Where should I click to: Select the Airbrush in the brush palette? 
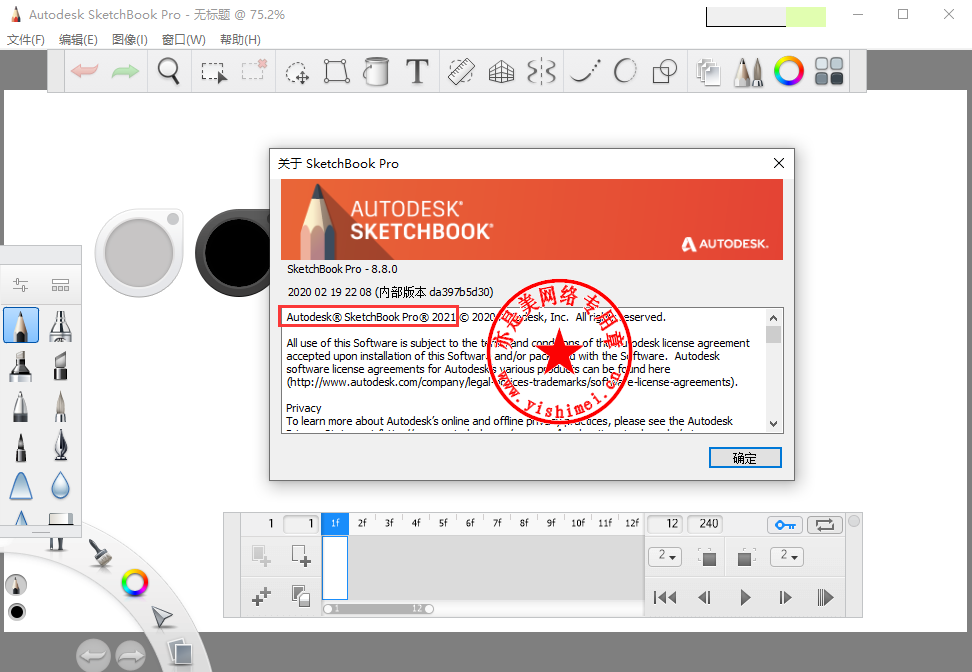tap(60, 325)
